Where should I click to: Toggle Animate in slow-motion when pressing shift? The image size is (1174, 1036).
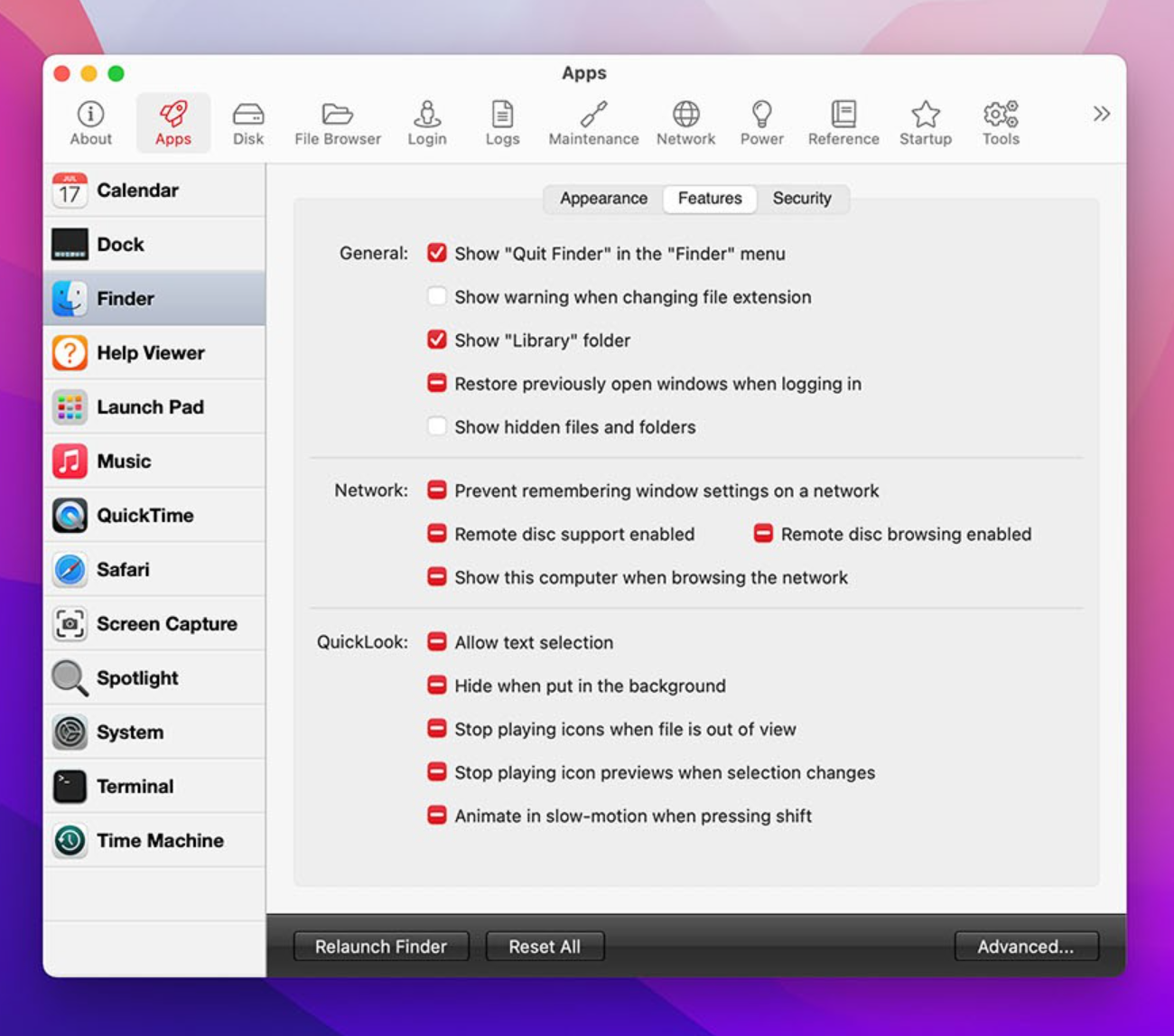click(x=437, y=816)
